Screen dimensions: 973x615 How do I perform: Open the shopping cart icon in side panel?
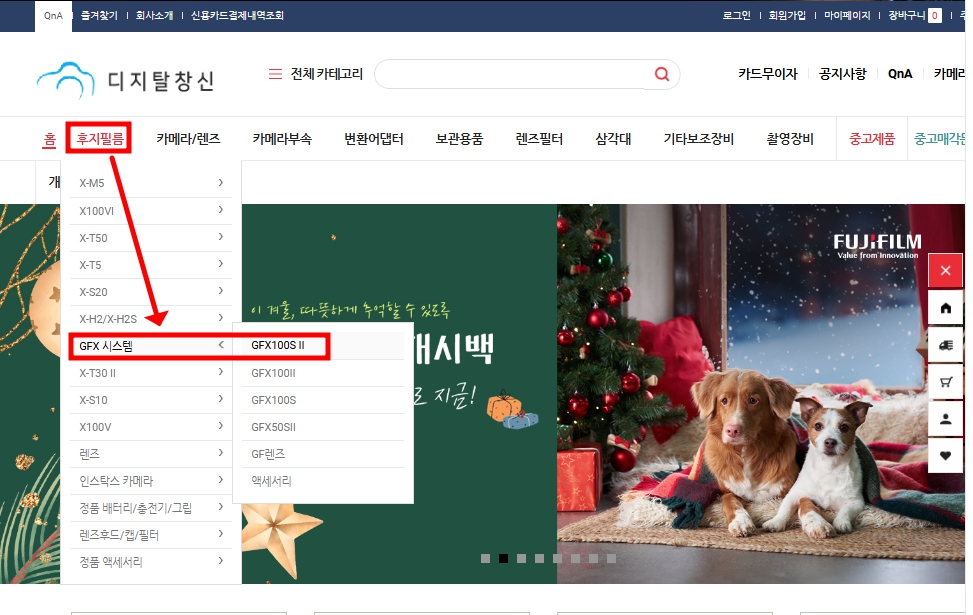point(945,382)
